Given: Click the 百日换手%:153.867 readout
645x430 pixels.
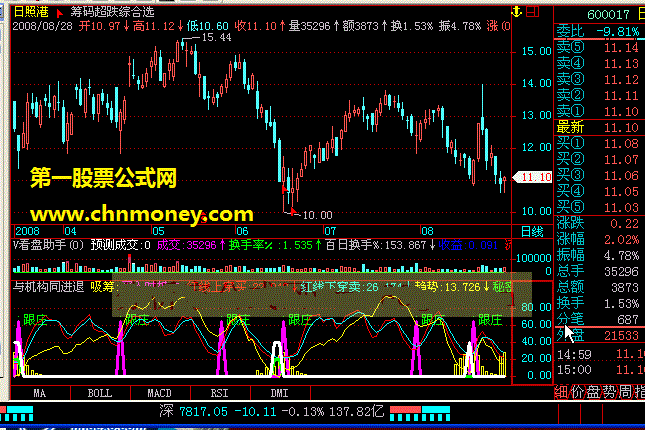Looking at the screenshot, I should pyautogui.click(x=376, y=245).
